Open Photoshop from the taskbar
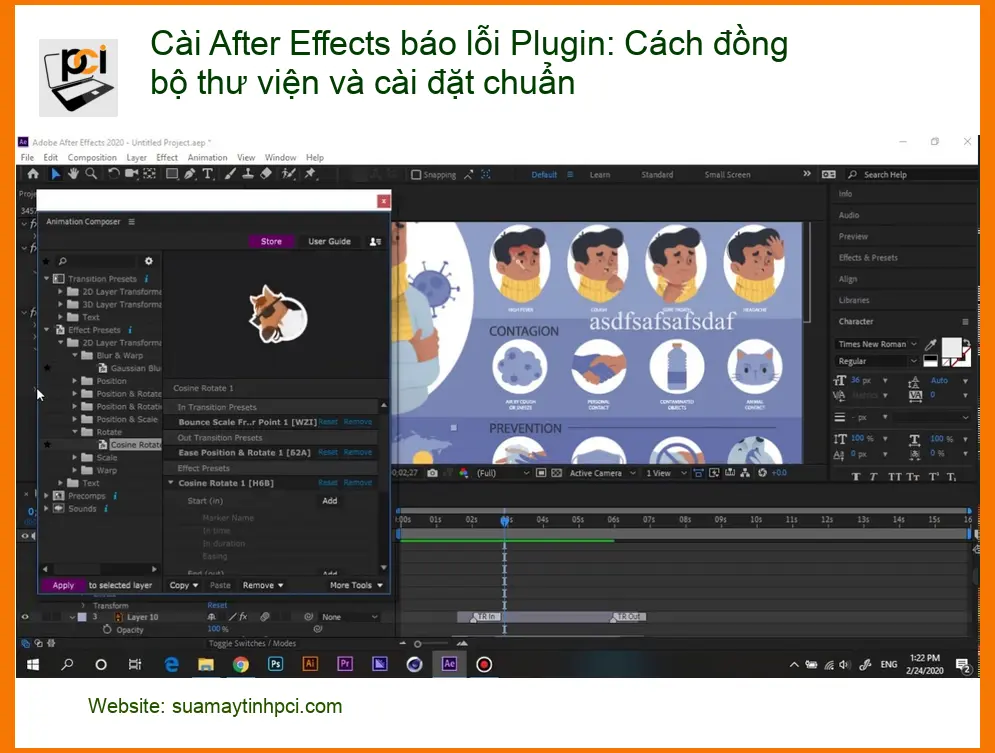The width and height of the screenshot is (995, 753). coord(275,664)
